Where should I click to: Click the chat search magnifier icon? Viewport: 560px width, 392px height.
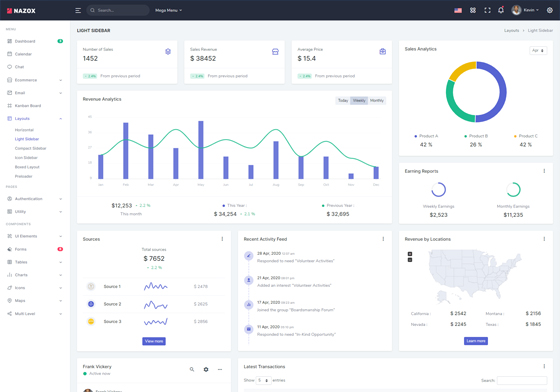click(x=192, y=370)
